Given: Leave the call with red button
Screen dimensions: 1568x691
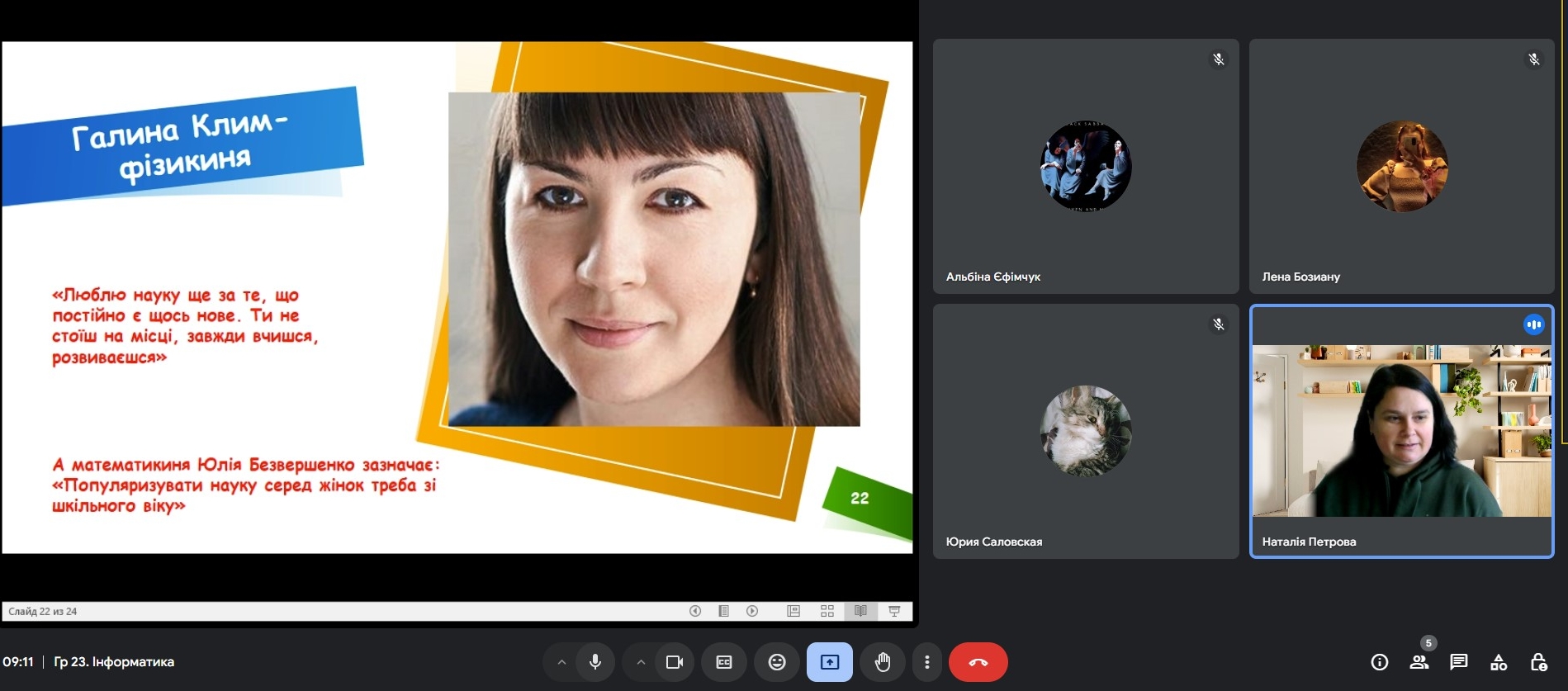Looking at the screenshot, I should [978, 662].
